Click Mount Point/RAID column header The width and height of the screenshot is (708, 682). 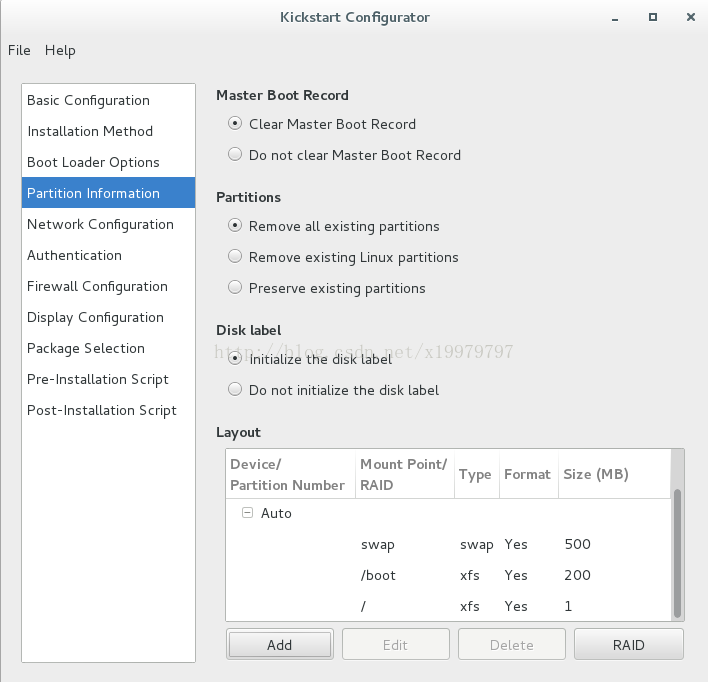coord(405,474)
